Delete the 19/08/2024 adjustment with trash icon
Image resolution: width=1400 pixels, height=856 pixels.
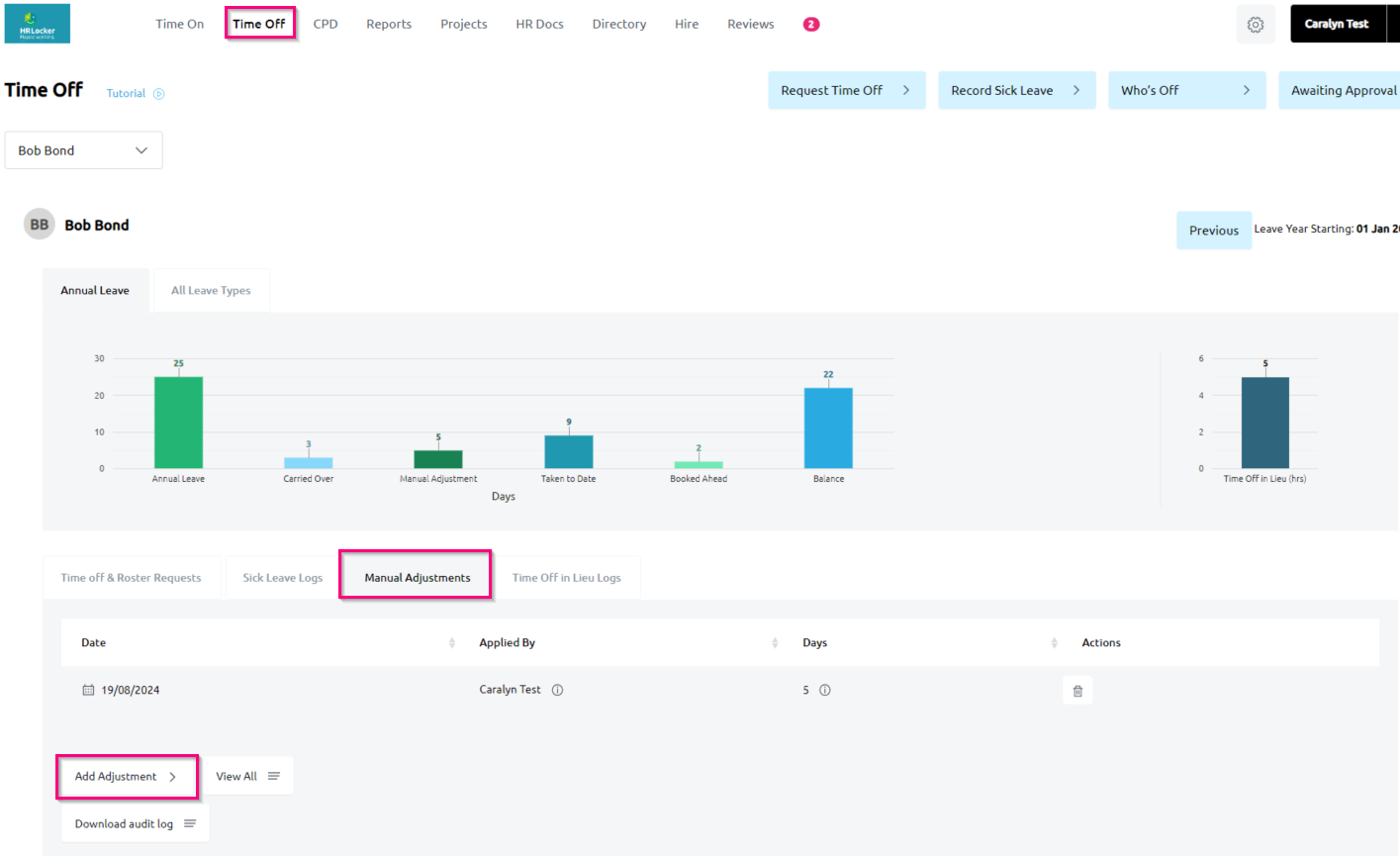point(1077,691)
